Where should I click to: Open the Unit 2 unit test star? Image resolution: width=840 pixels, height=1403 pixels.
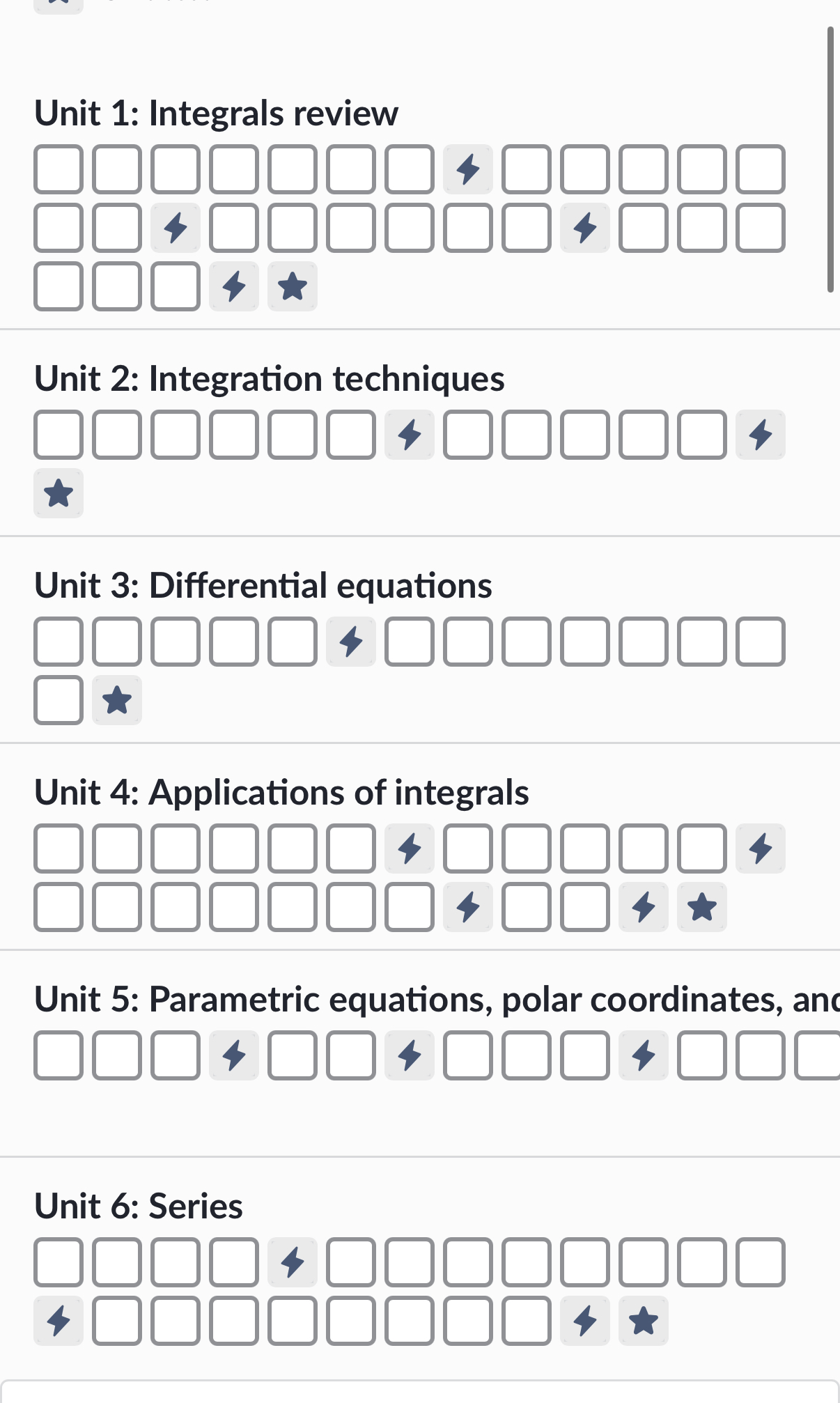[59, 493]
